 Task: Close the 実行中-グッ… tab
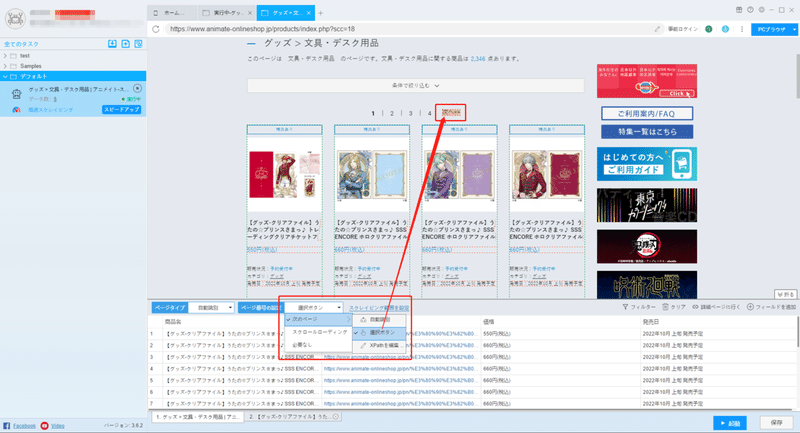click(x=249, y=13)
